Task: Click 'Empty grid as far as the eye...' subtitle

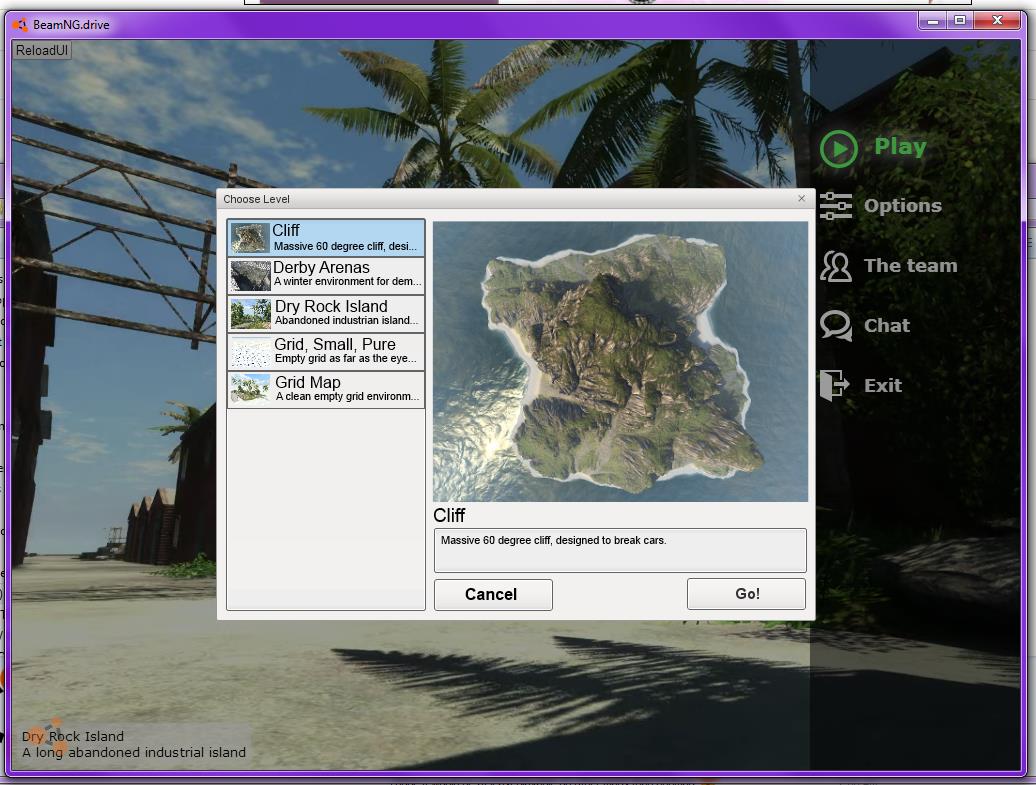Action: click(346, 358)
